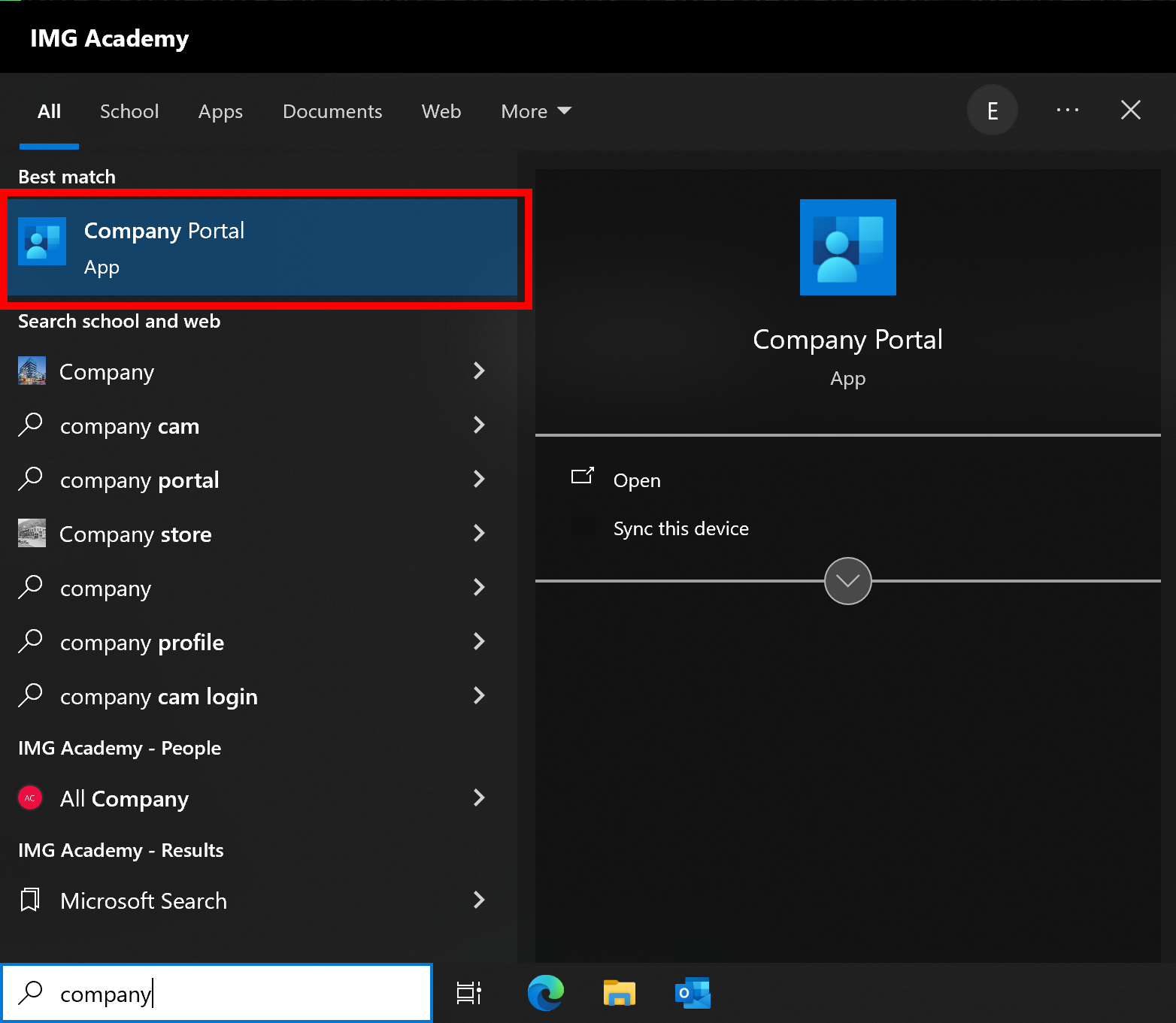Viewport: 1176px width, 1023px height.
Task: Switch to the Documents tab
Action: [332, 111]
